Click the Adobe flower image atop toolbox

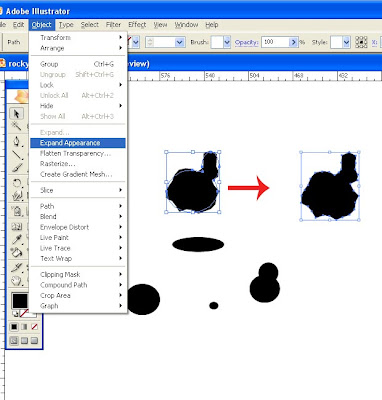point(21,96)
